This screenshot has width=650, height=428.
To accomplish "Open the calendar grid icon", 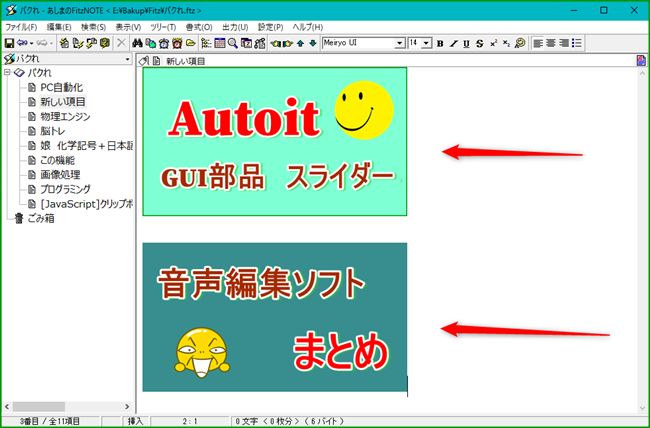I will click(220, 43).
